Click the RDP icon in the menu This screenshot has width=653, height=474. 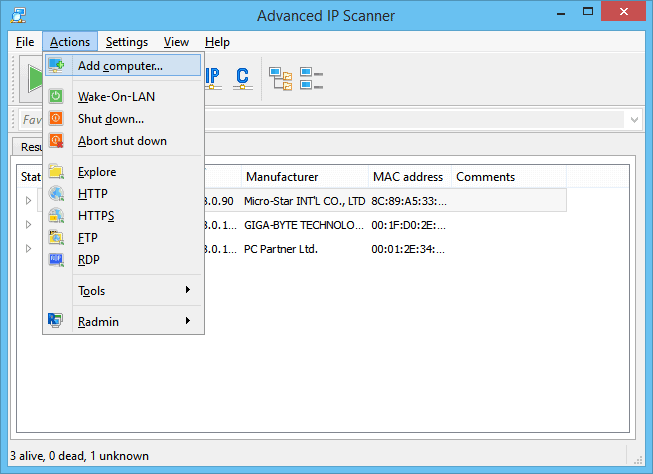click(56, 259)
